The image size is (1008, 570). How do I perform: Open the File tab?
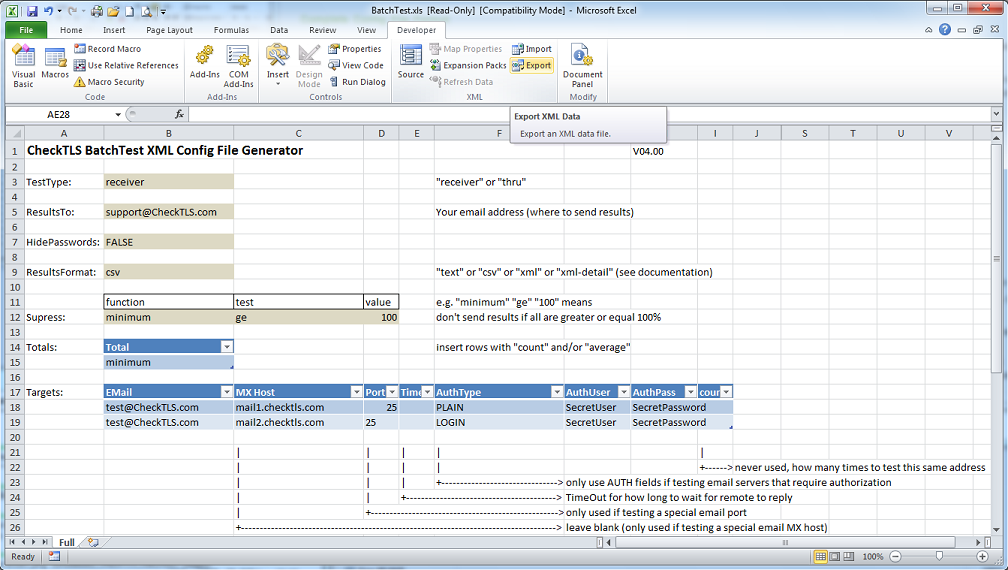point(26,30)
